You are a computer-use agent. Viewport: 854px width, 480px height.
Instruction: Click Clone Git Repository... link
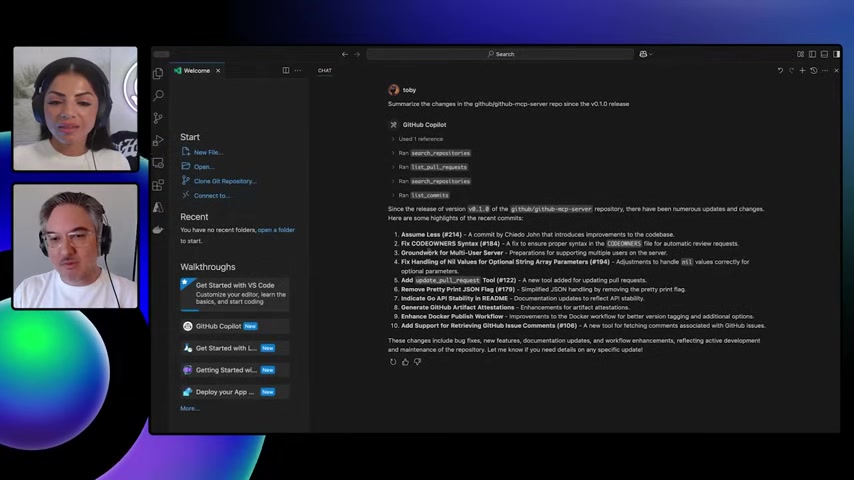(225, 181)
